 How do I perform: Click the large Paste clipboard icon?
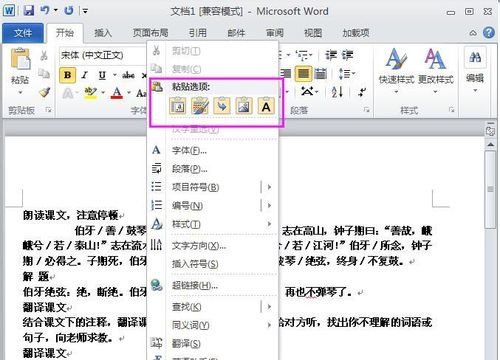pos(20,60)
